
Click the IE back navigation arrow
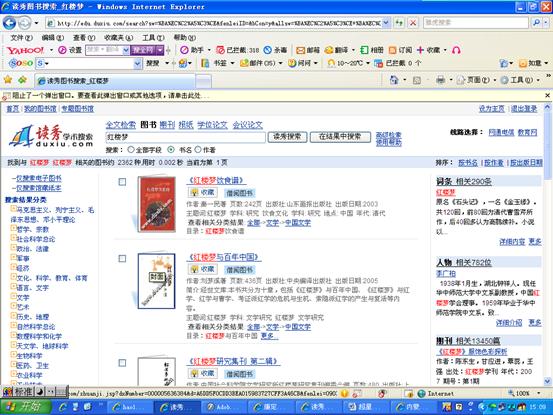pos(10,23)
